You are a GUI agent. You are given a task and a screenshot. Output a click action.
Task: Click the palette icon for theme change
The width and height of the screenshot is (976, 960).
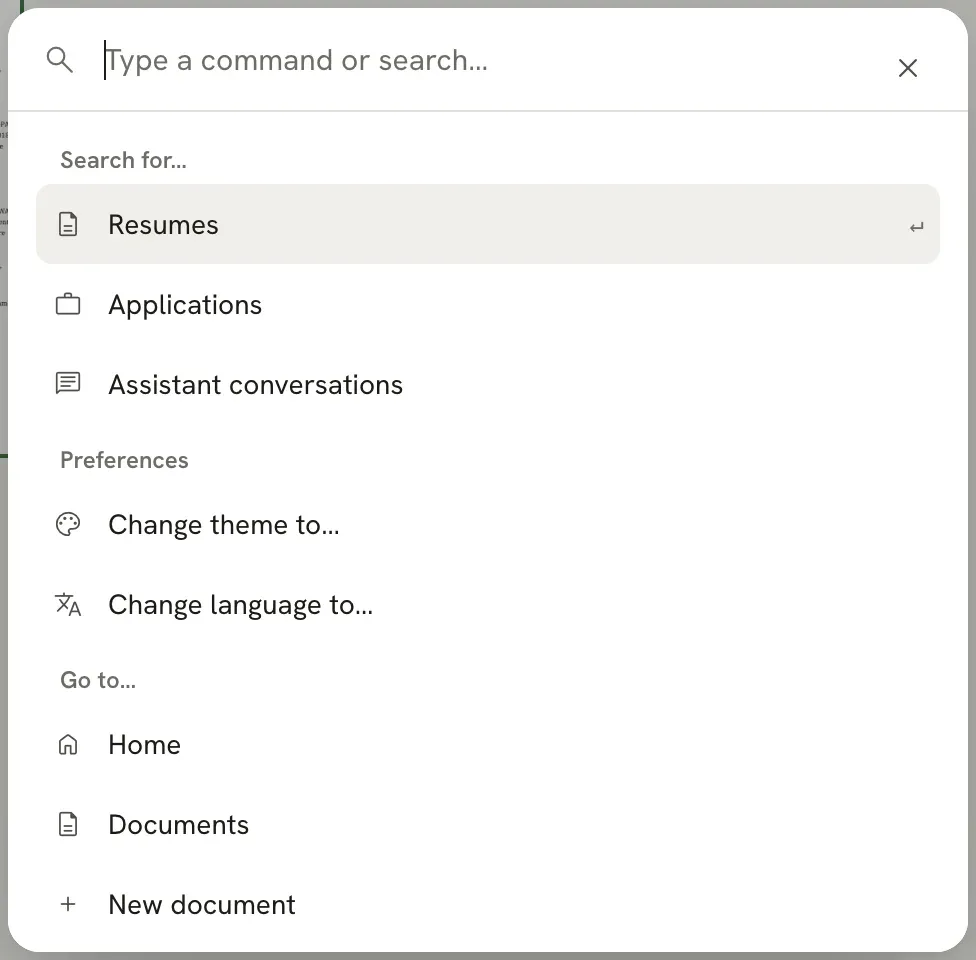68,524
